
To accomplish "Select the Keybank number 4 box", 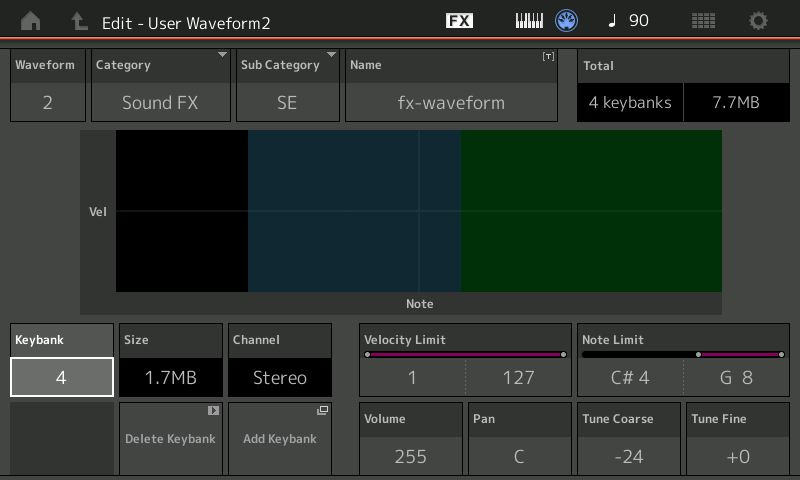I will coord(61,377).
